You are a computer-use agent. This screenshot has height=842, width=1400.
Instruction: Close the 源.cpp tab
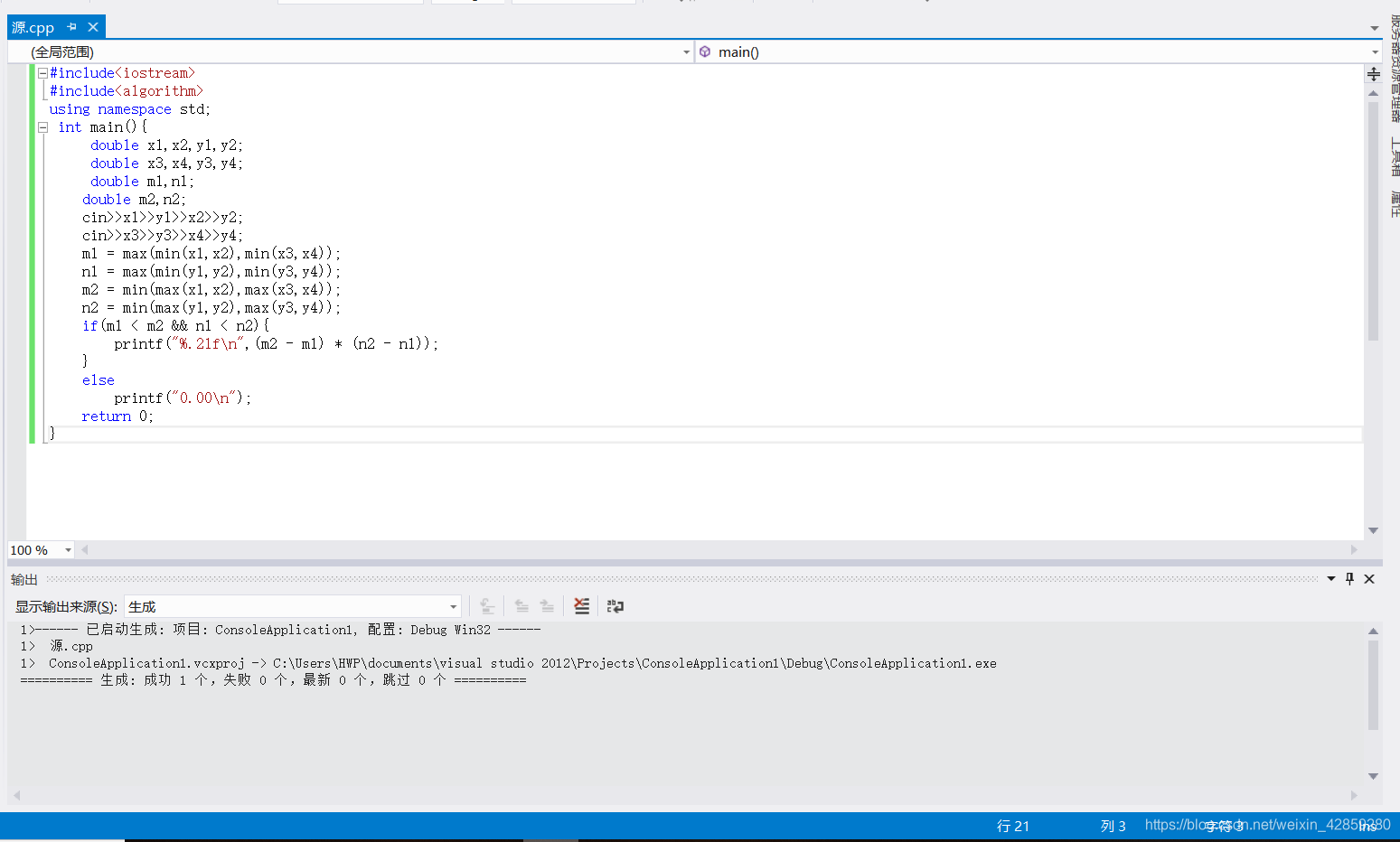(93, 27)
